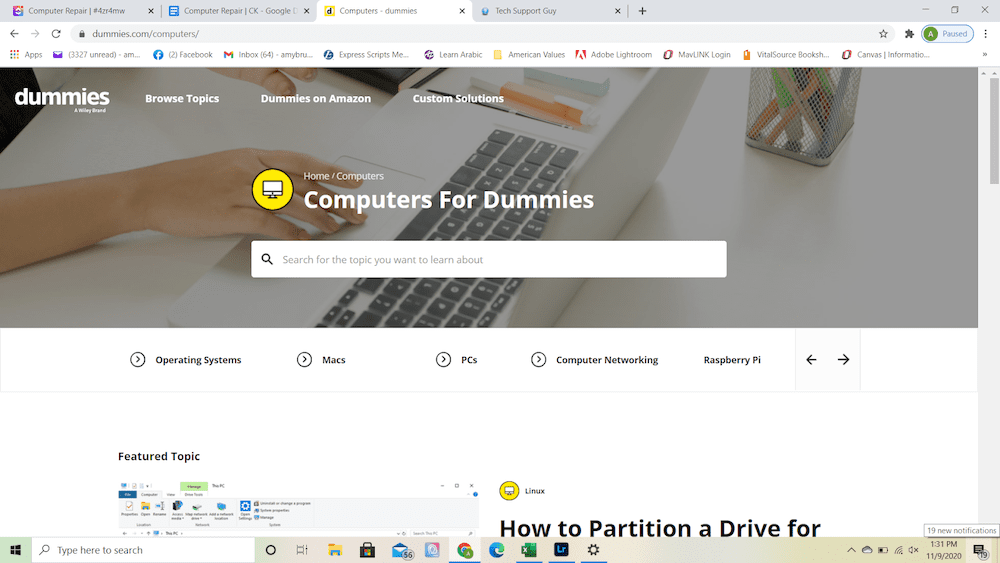1000x563 pixels.
Task: Open the Computer Networking topic link
Action: 607,360
